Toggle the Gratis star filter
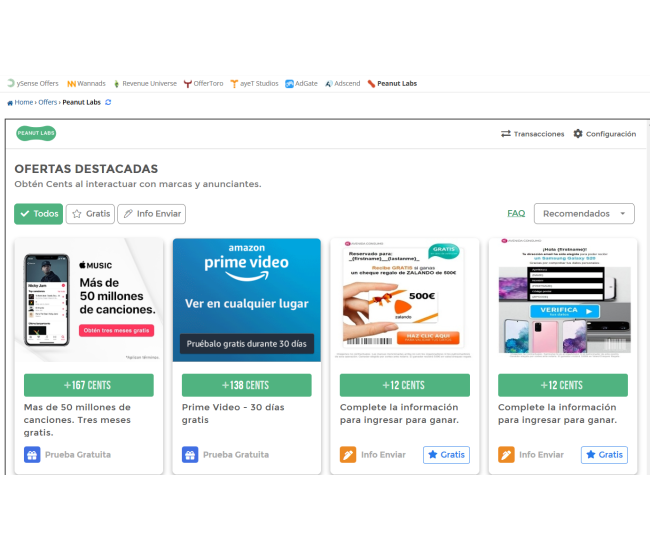Image resolution: width=650 pixels, height=550 pixels. click(90, 213)
